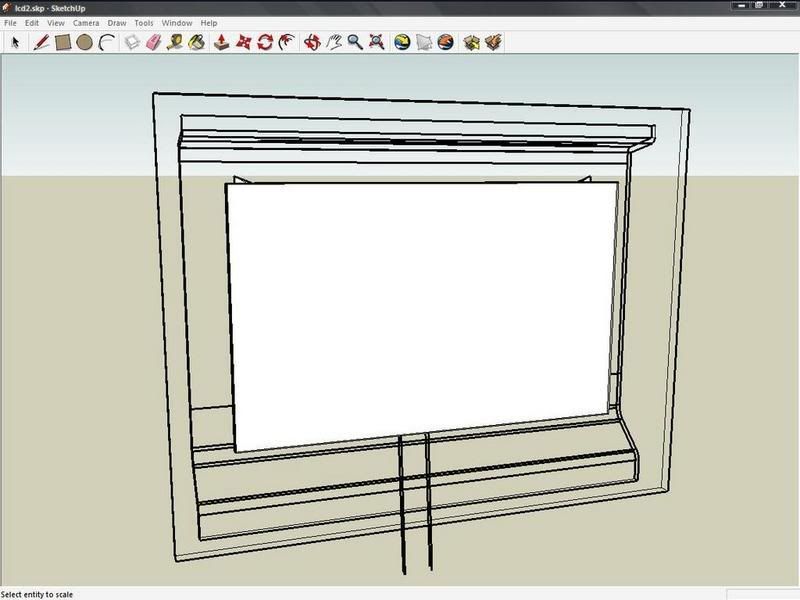Screen dimensions: 800x600
Task: Open the Help menu
Action: pyautogui.click(x=208, y=22)
